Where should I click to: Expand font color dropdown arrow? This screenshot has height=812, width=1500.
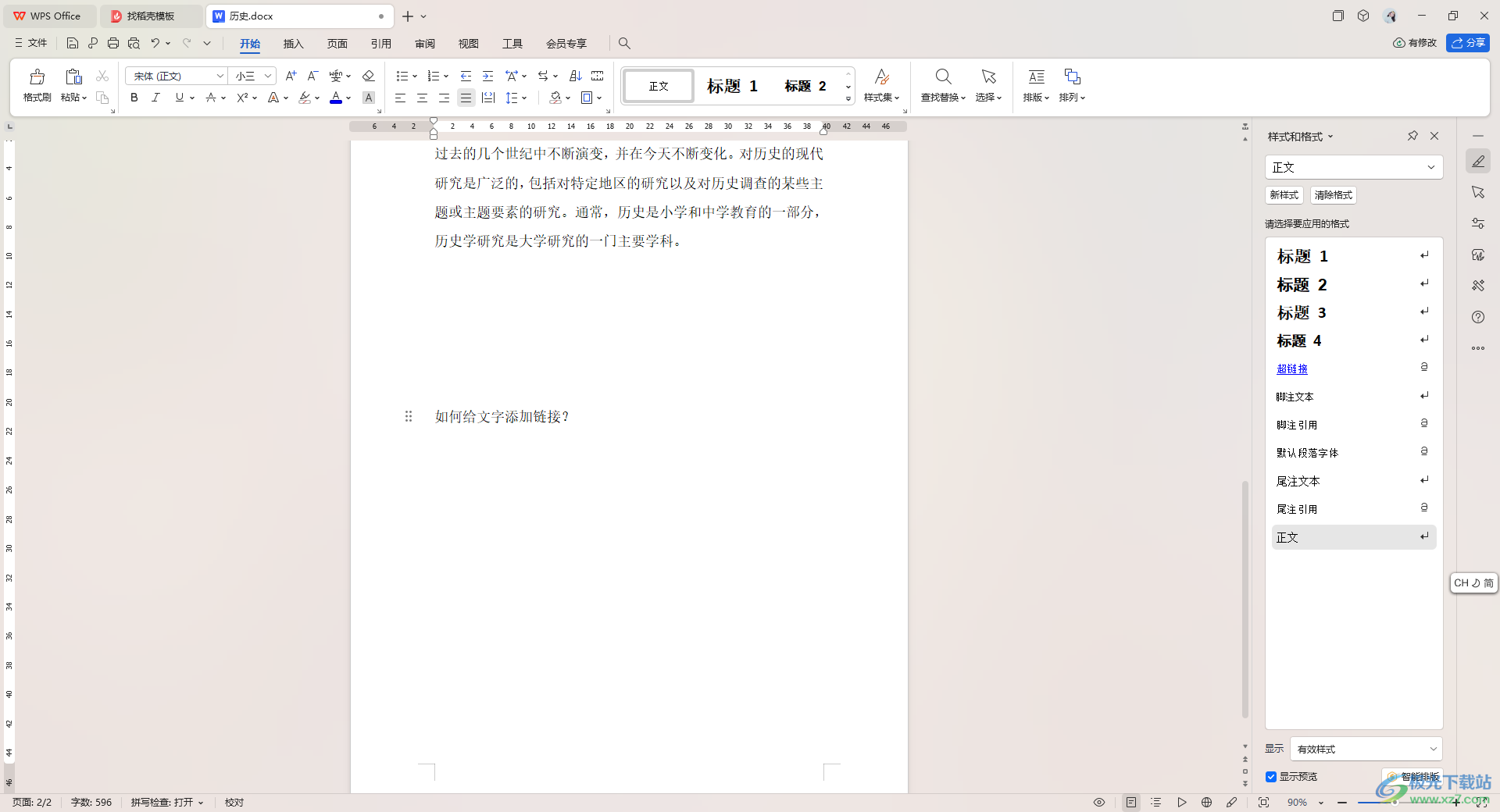(x=348, y=98)
